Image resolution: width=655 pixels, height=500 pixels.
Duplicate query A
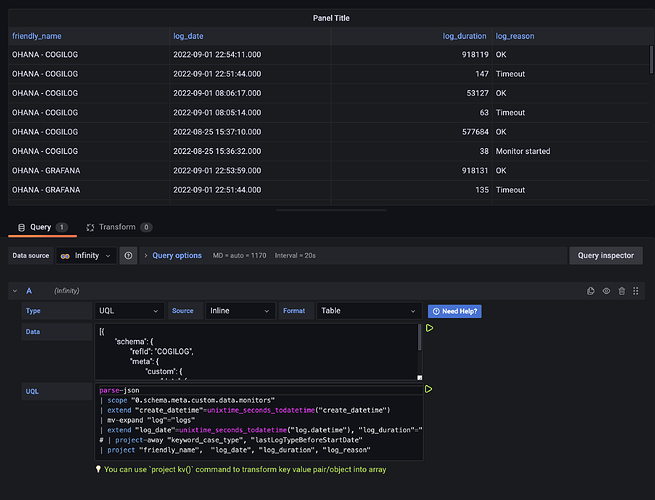(591, 291)
